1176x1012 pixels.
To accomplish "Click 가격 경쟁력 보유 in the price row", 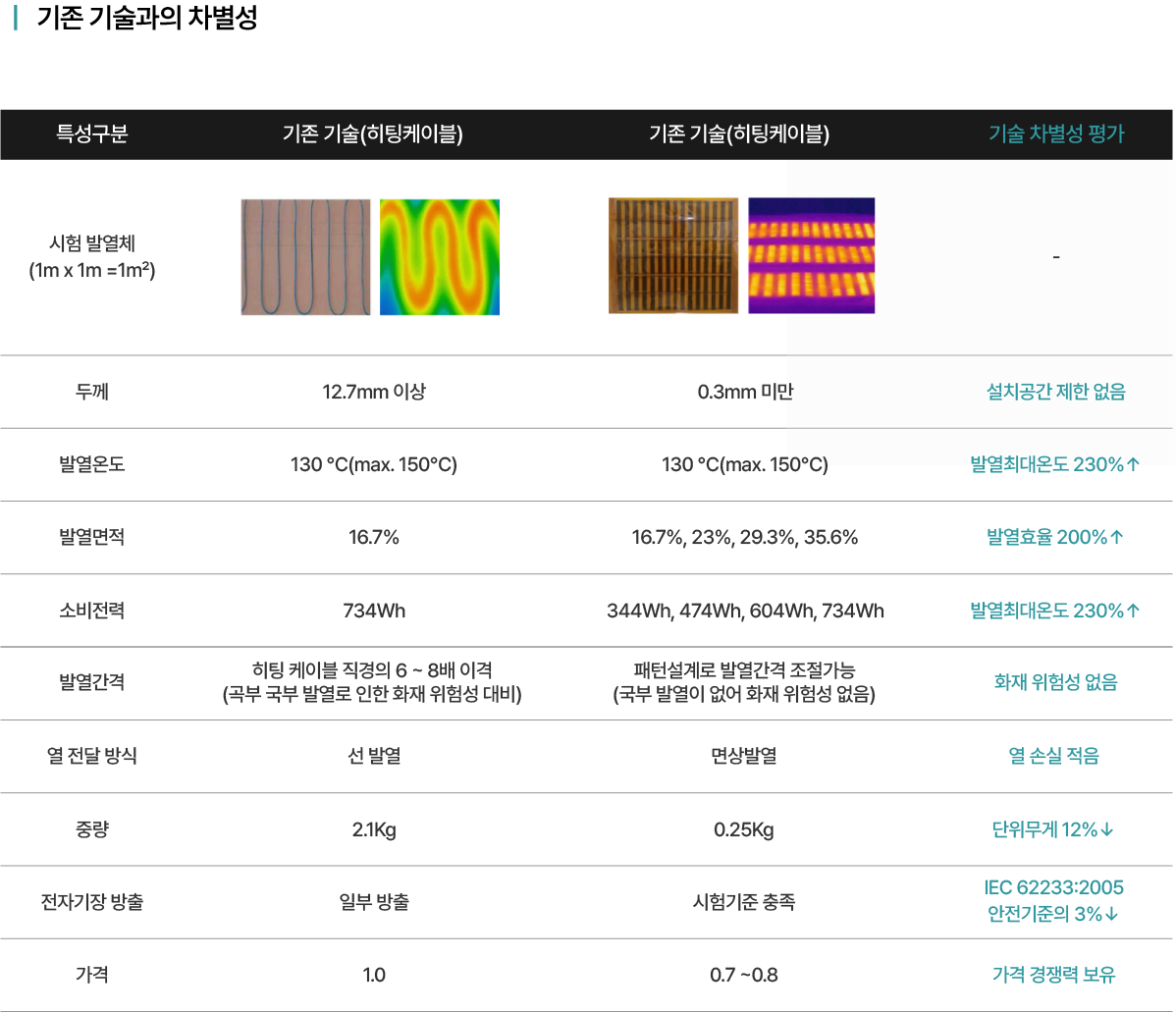I will (x=1053, y=975).
